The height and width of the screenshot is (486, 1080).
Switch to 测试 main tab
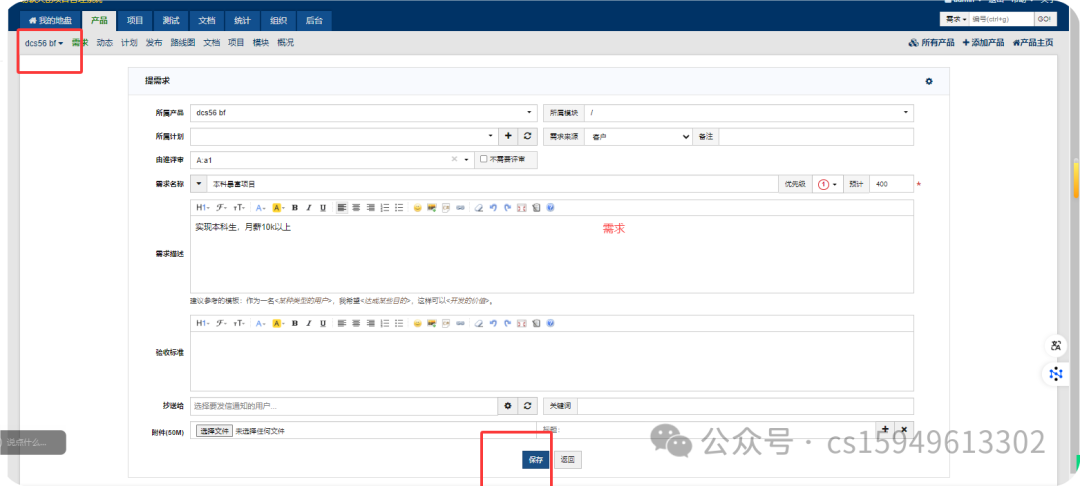(170, 21)
